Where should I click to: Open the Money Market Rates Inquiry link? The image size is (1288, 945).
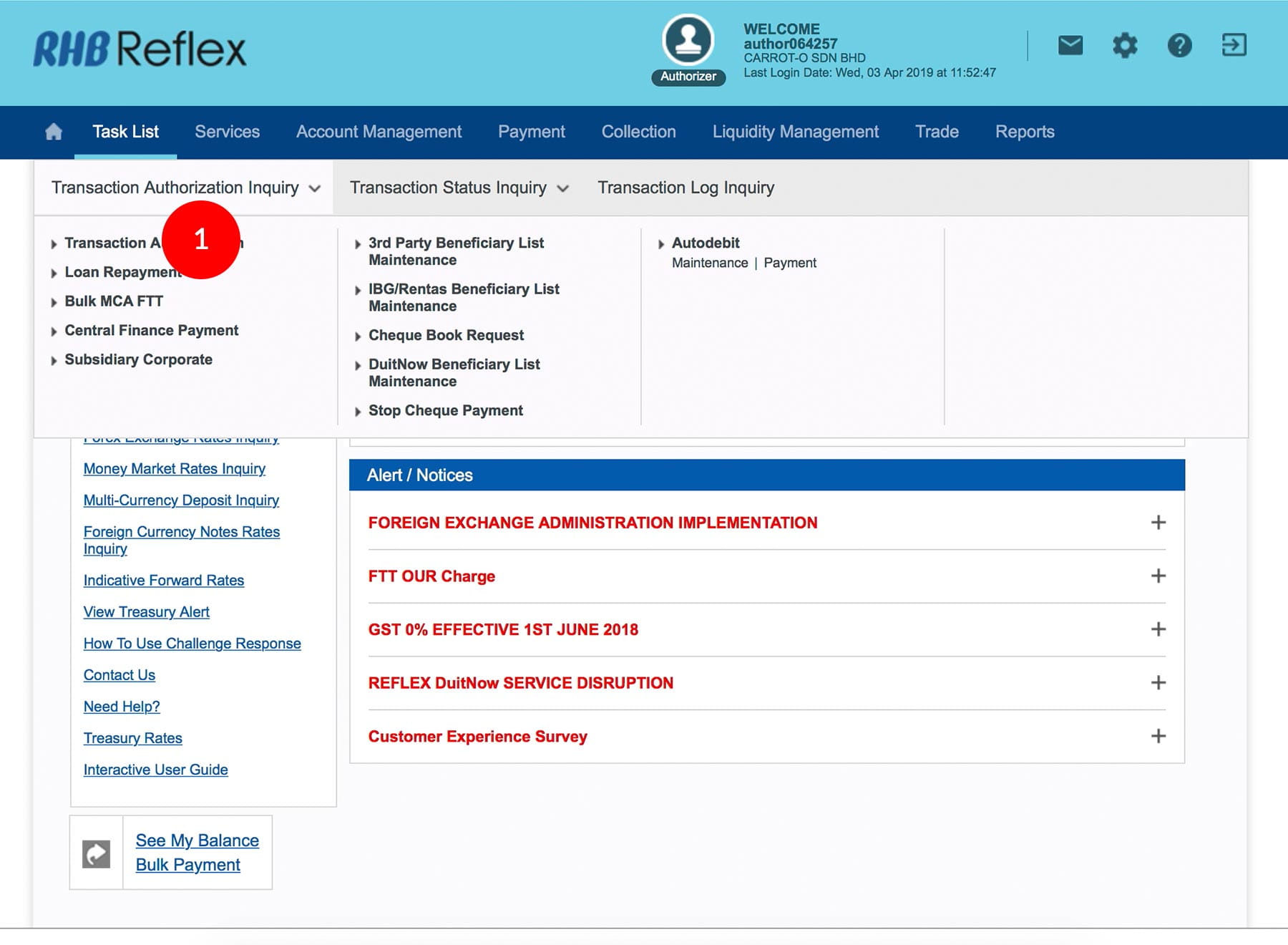(x=174, y=469)
